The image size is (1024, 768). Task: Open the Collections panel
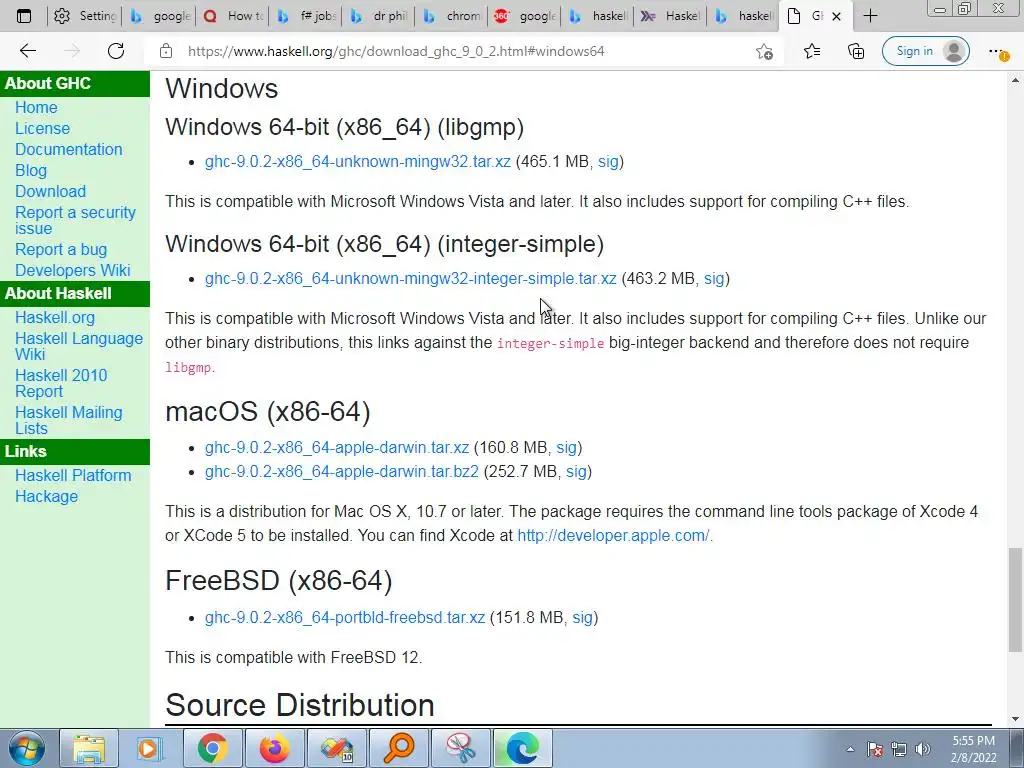coord(856,51)
